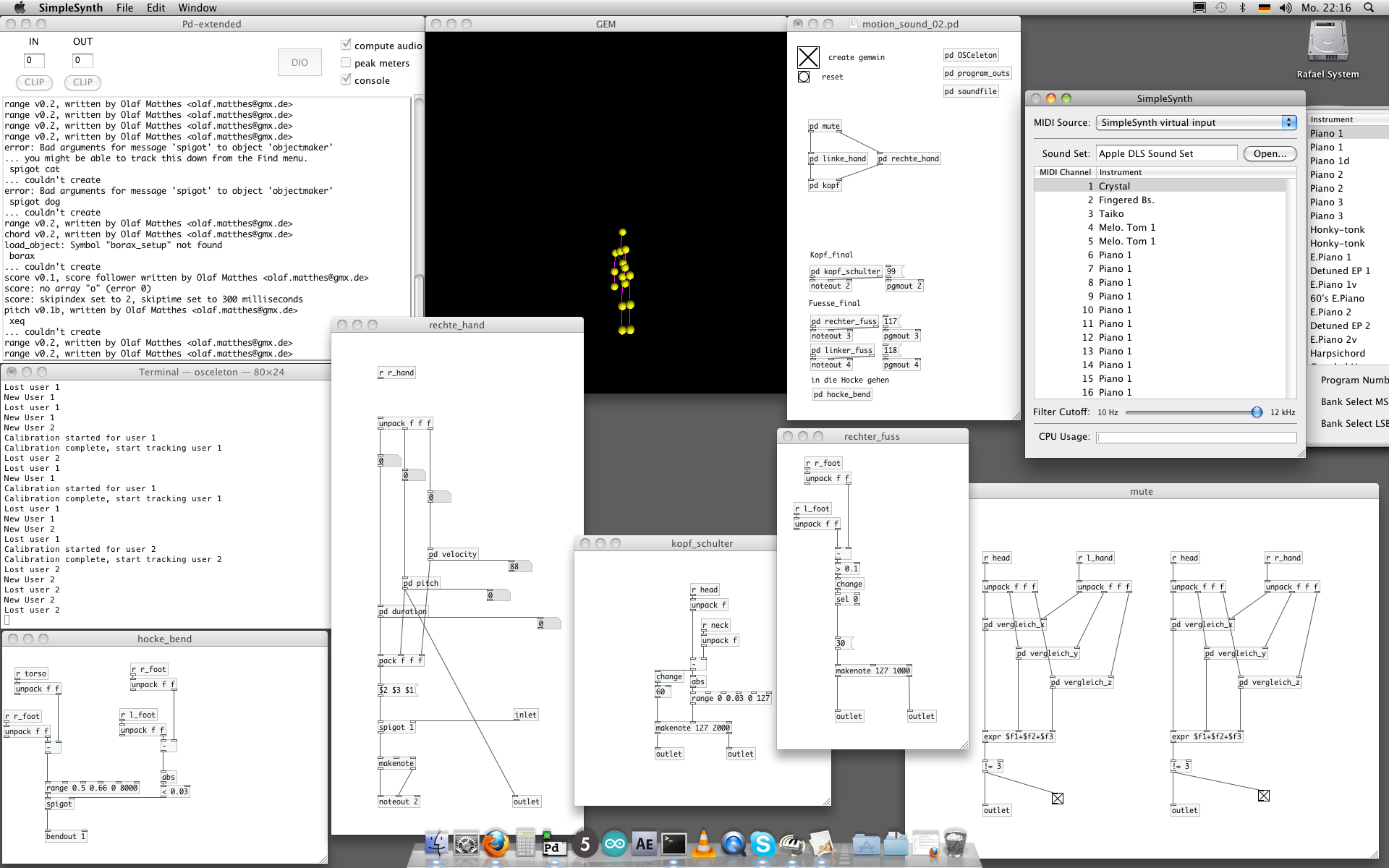1389x868 pixels.
Task: Click the IN CLIP button
Action: [x=34, y=82]
